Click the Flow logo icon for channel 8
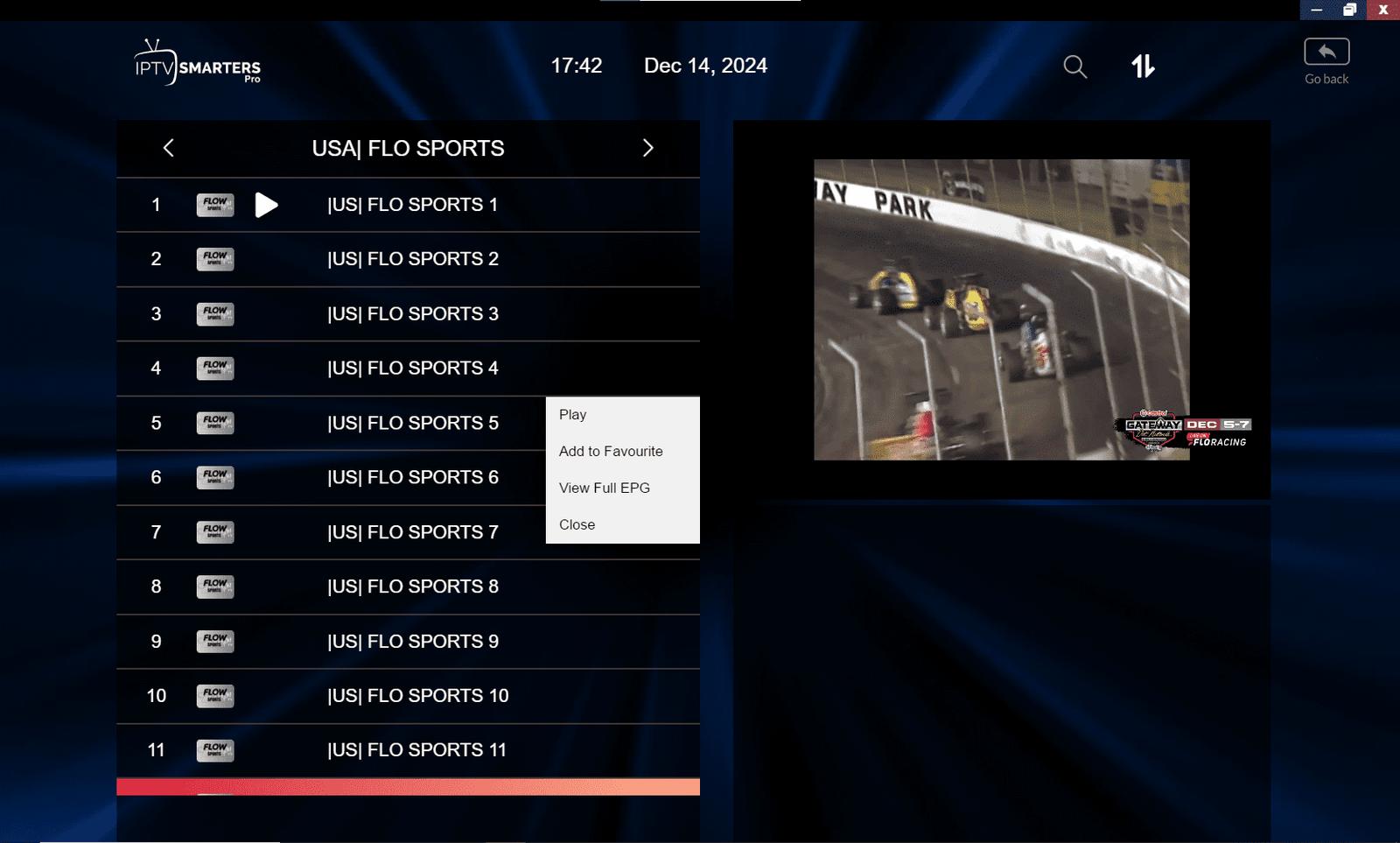Viewport: 1400px width, 843px height. 215,587
